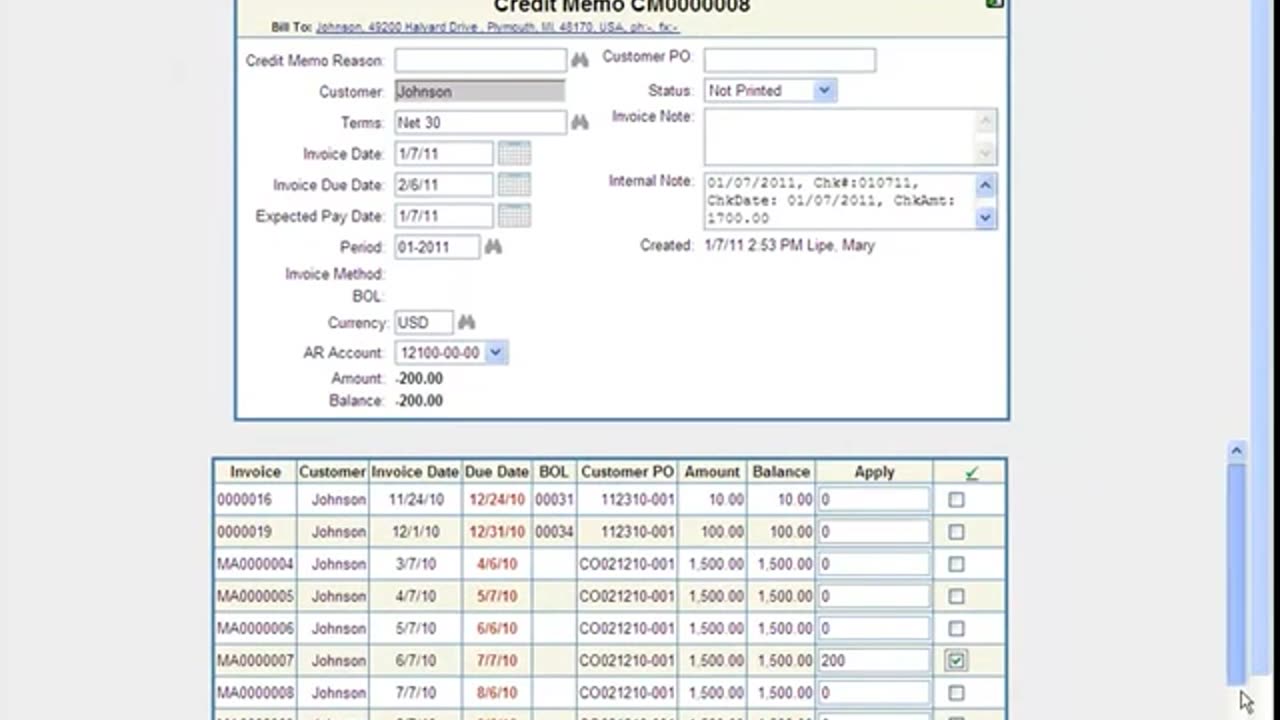Click Internal Note scroll up arrow
This screenshot has width=1280, height=720.
tap(985, 186)
